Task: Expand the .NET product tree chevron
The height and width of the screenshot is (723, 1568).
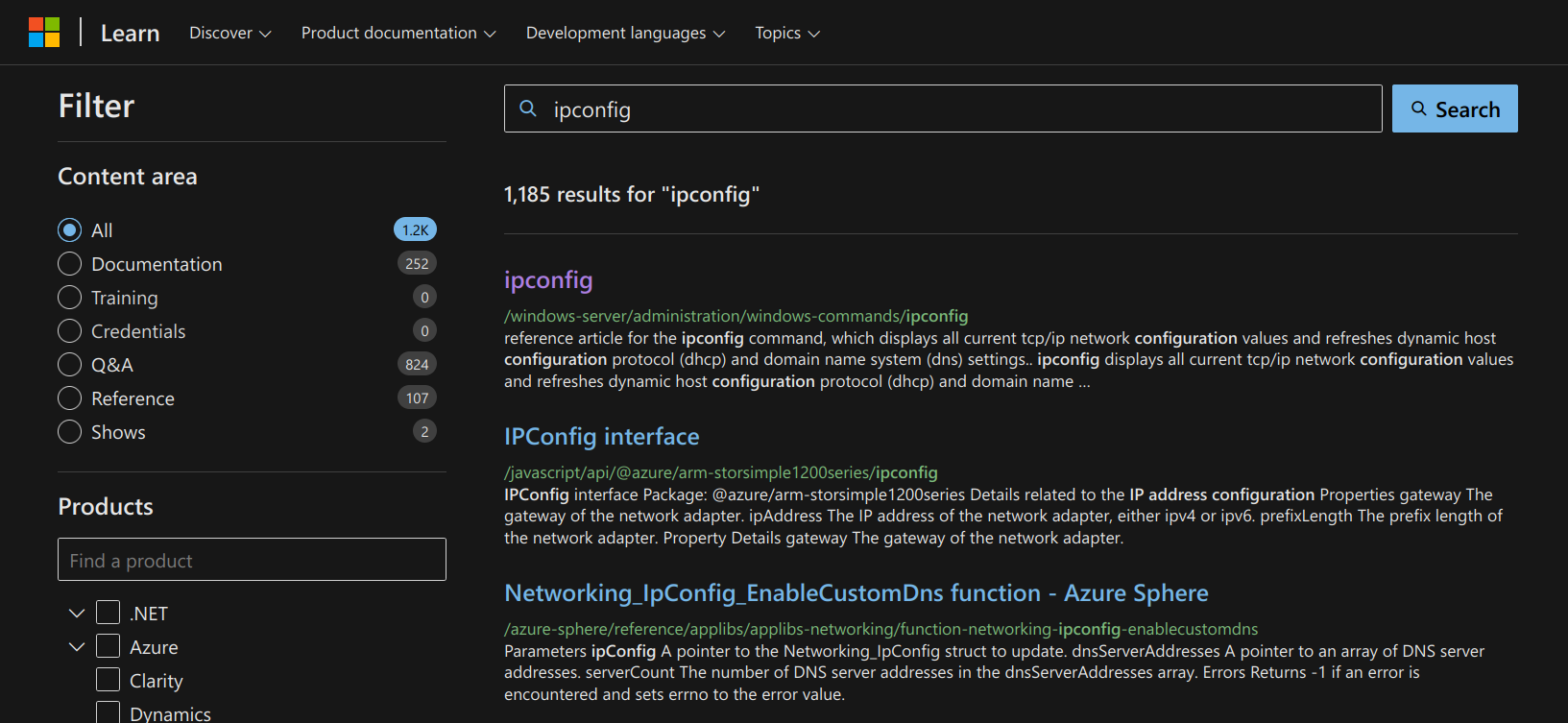Action: point(77,613)
